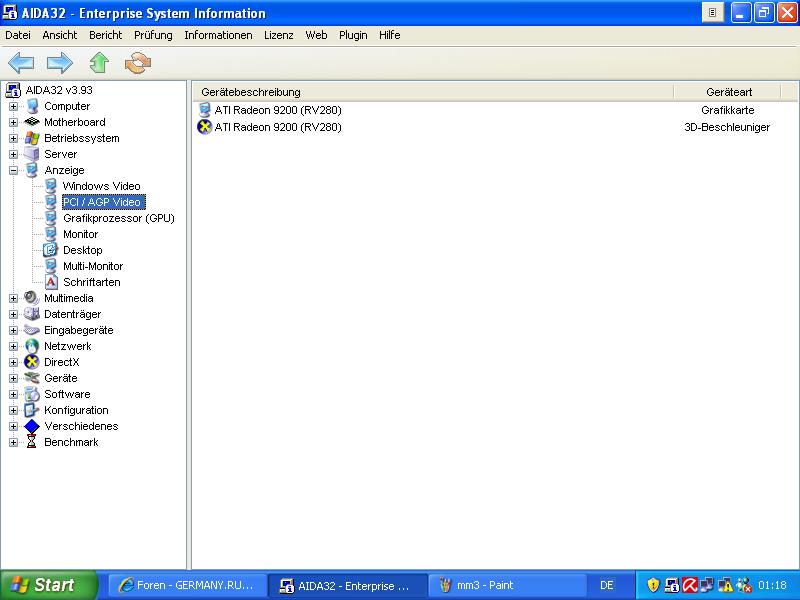Click the red antivirus tray icon
The height and width of the screenshot is (600, 800).
click(x=689, y=585)
